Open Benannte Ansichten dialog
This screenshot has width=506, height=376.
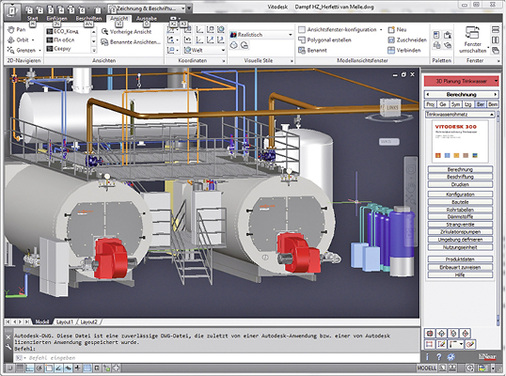(130, 42)
